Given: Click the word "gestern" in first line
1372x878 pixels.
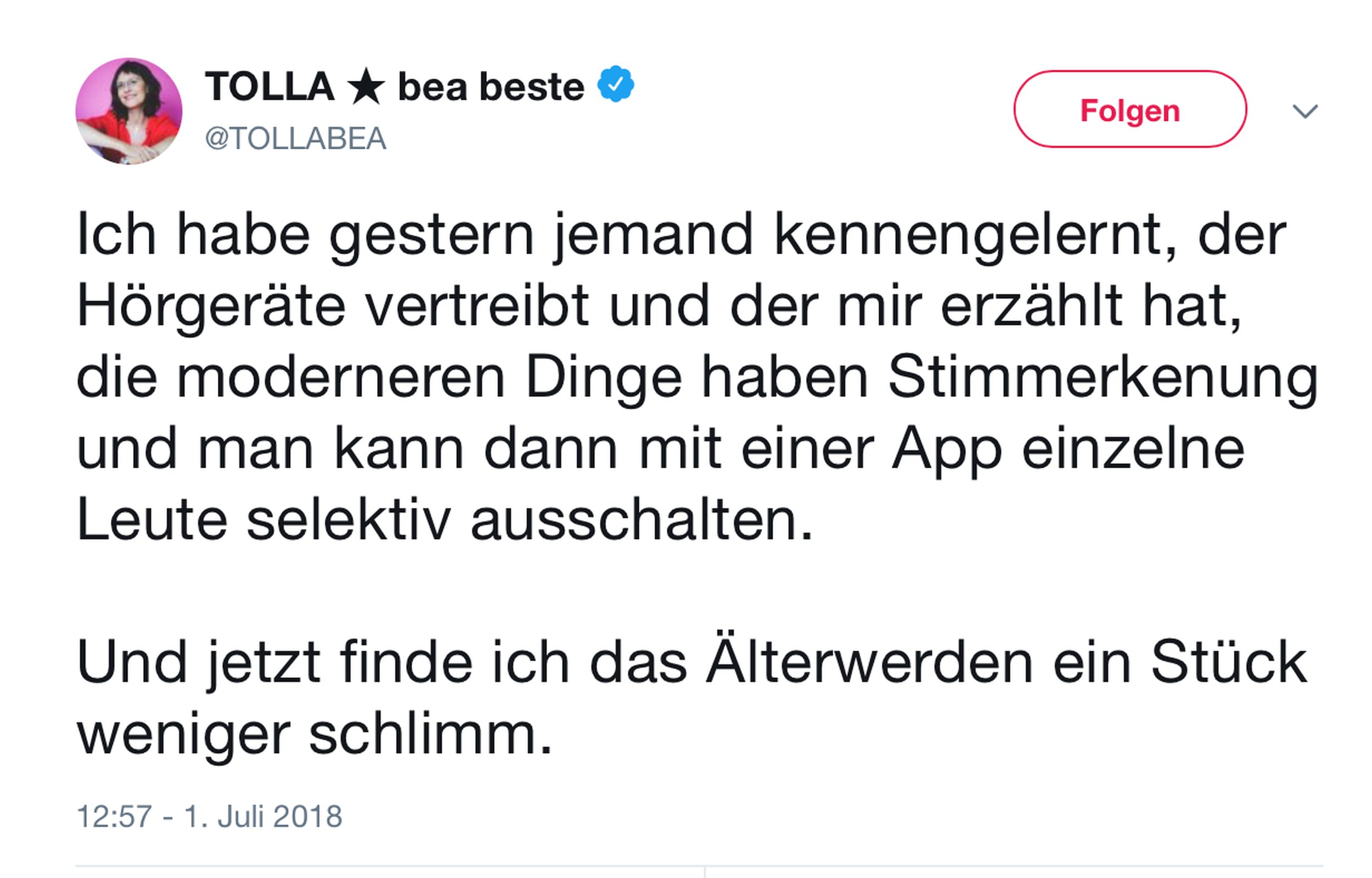Looking at the screenshot, I should 431,235.
